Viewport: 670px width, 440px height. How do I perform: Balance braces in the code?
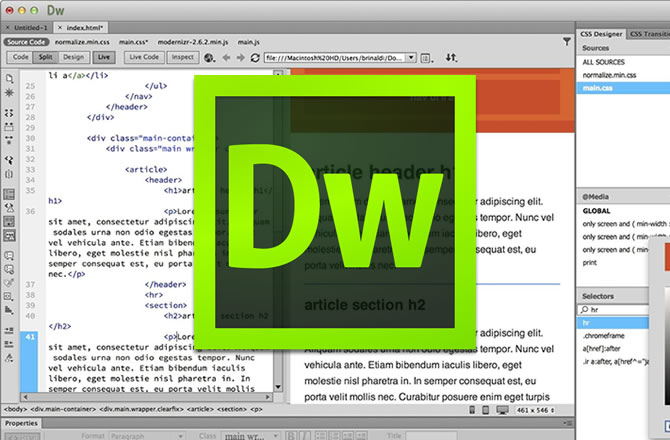pyautogui.click(x=9, y=174)
